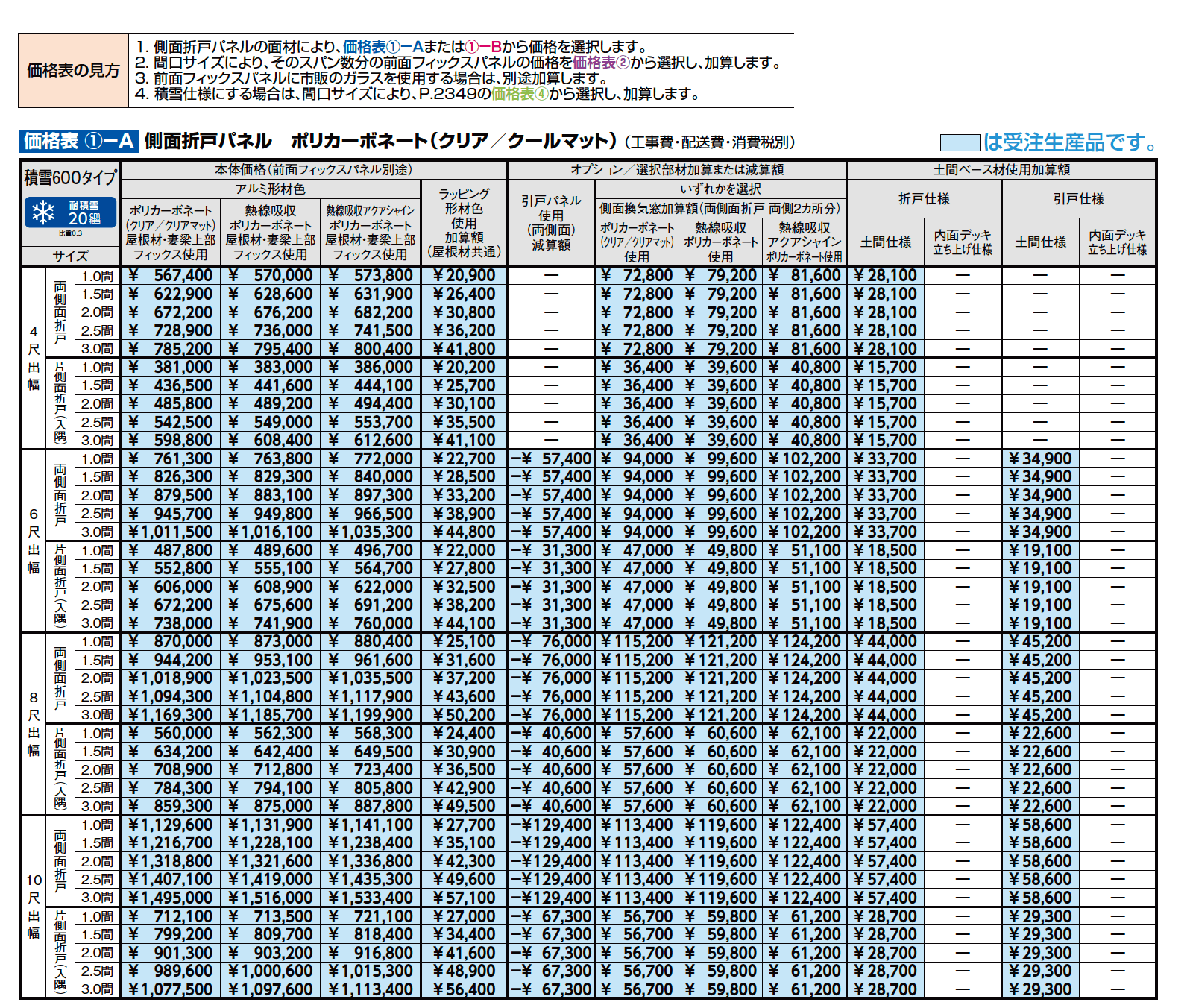Click the 積雪600タイプ header cell
1190x1008 pixels.
tap(70, 177)
